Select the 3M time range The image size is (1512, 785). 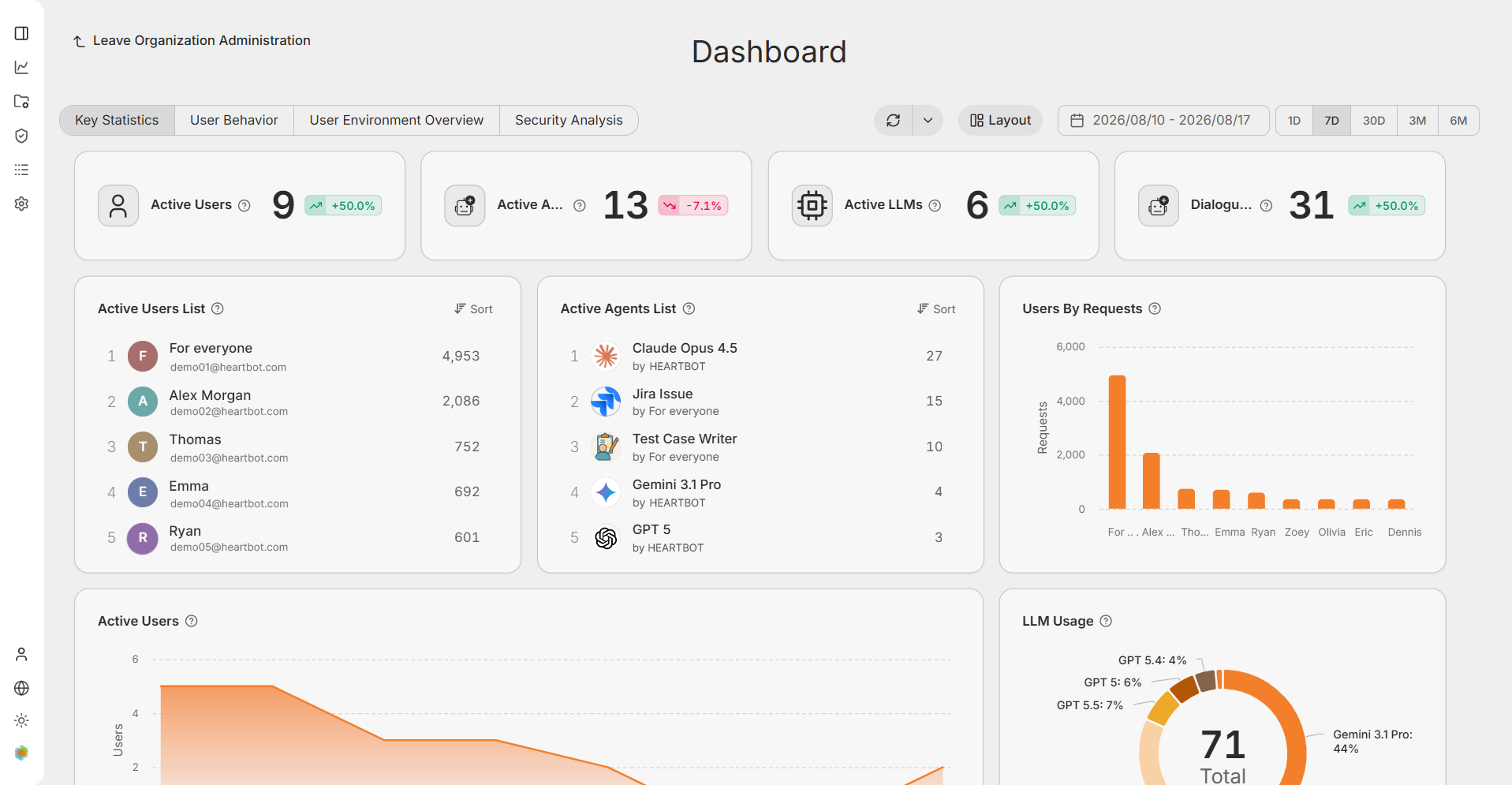click(x=1417, y=121)
